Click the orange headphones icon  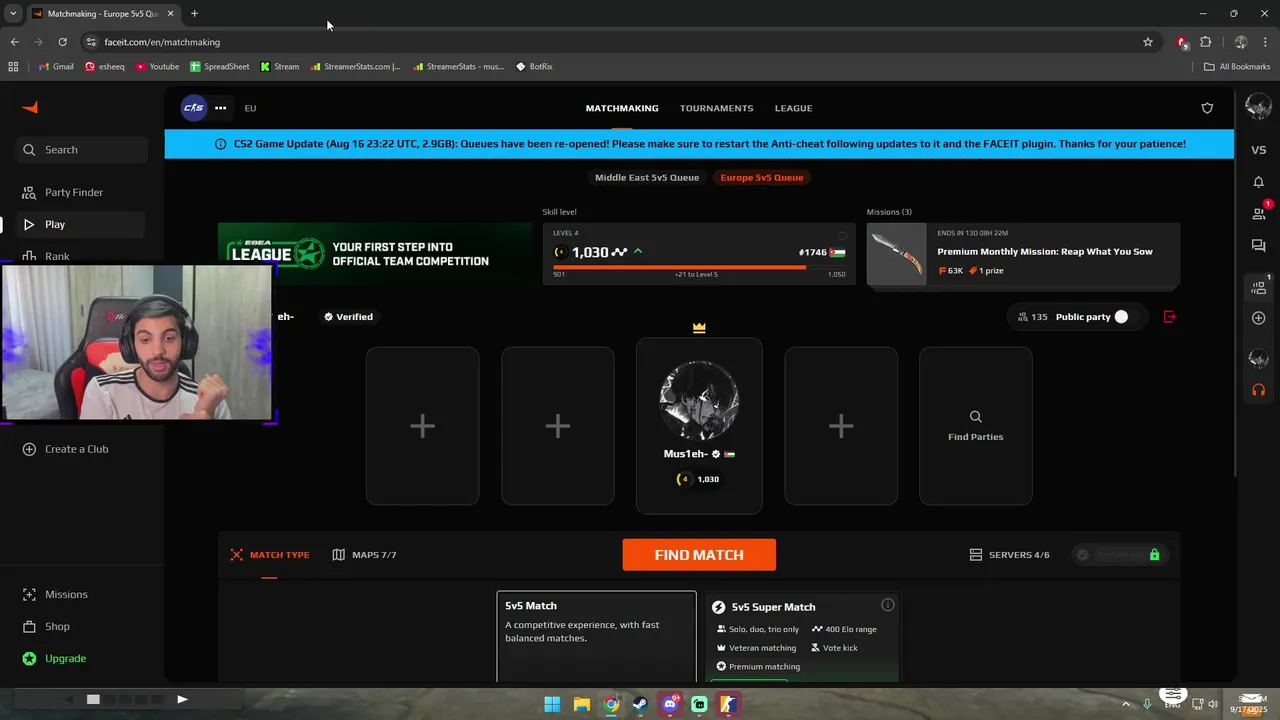1258,390
